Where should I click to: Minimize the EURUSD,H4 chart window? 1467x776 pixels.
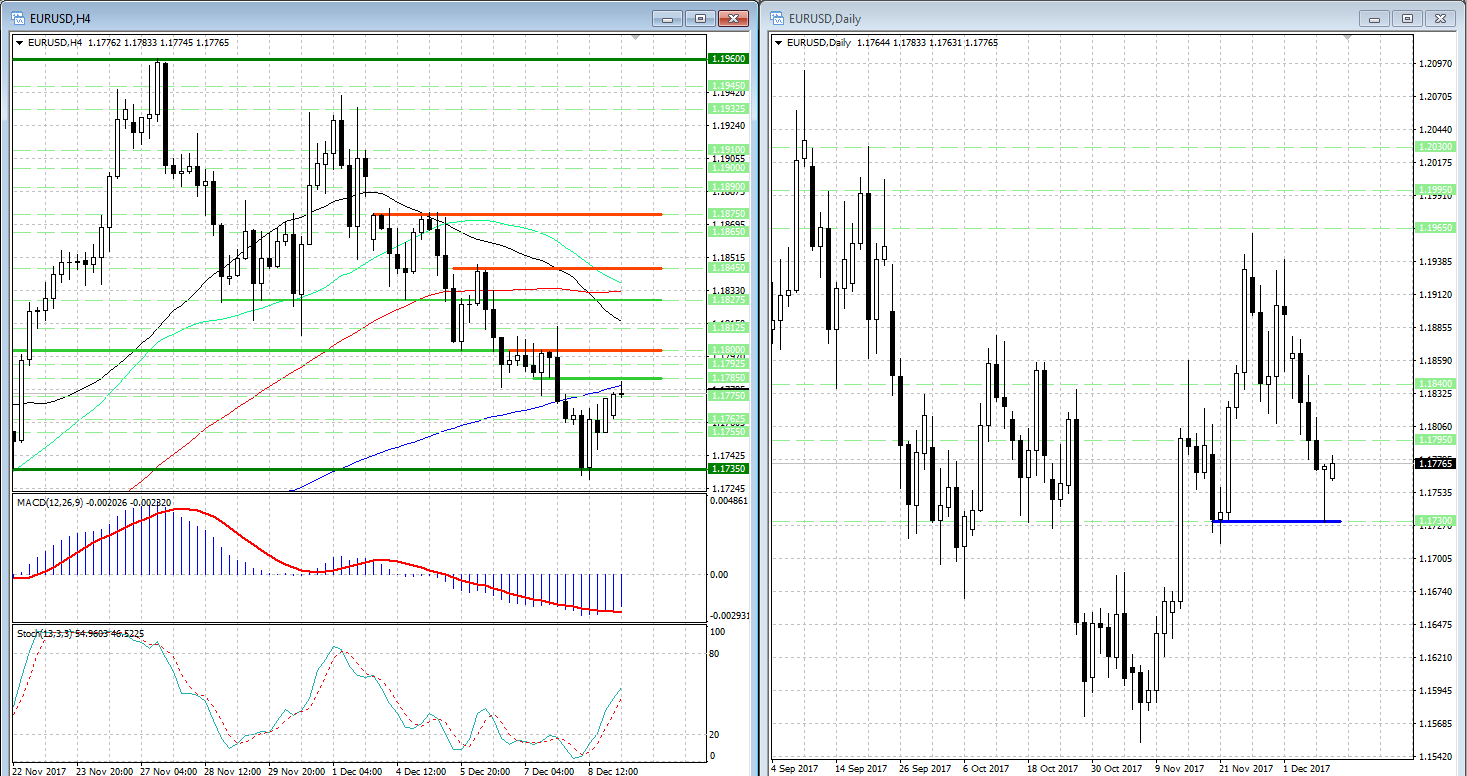point(668,18)
